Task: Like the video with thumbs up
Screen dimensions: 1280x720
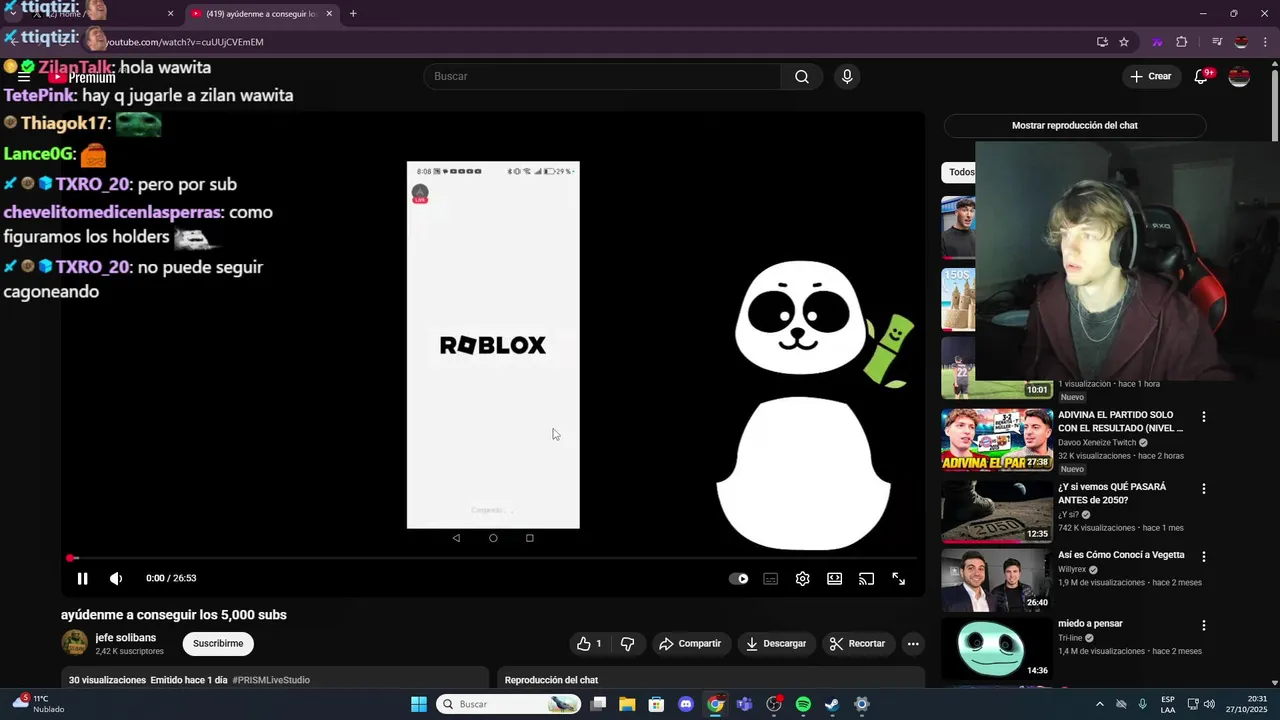Action: coord(589,644)
